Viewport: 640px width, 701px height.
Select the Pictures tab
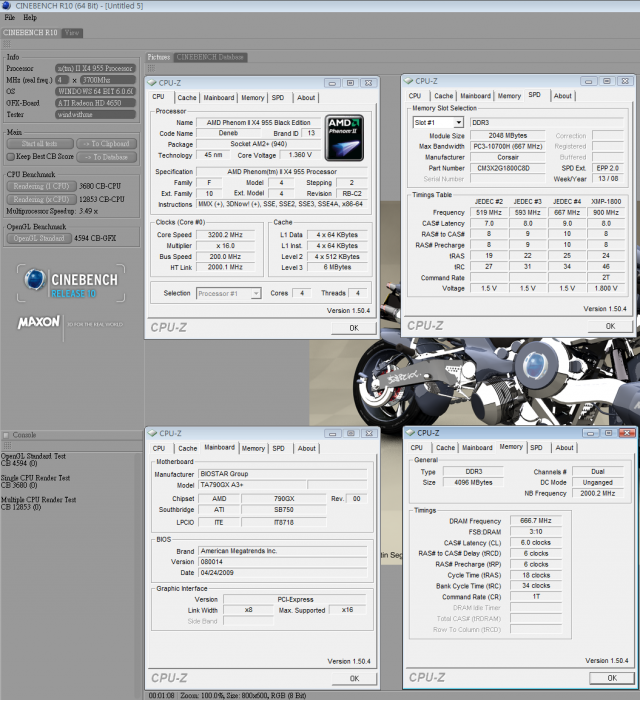pos(159,57)
